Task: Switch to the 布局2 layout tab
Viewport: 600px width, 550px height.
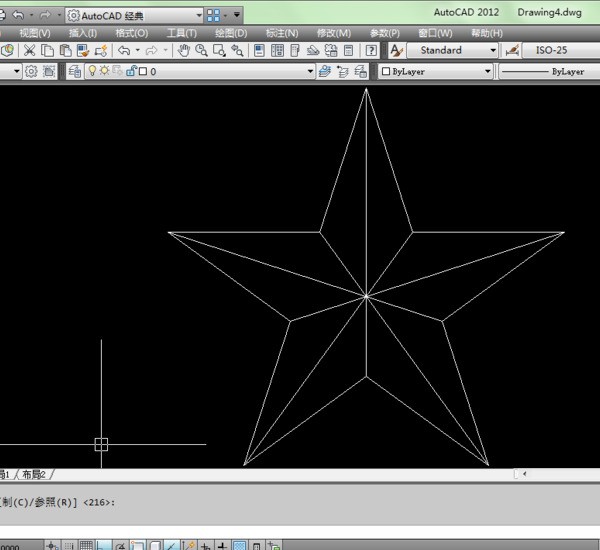Action: click(35, 474)
